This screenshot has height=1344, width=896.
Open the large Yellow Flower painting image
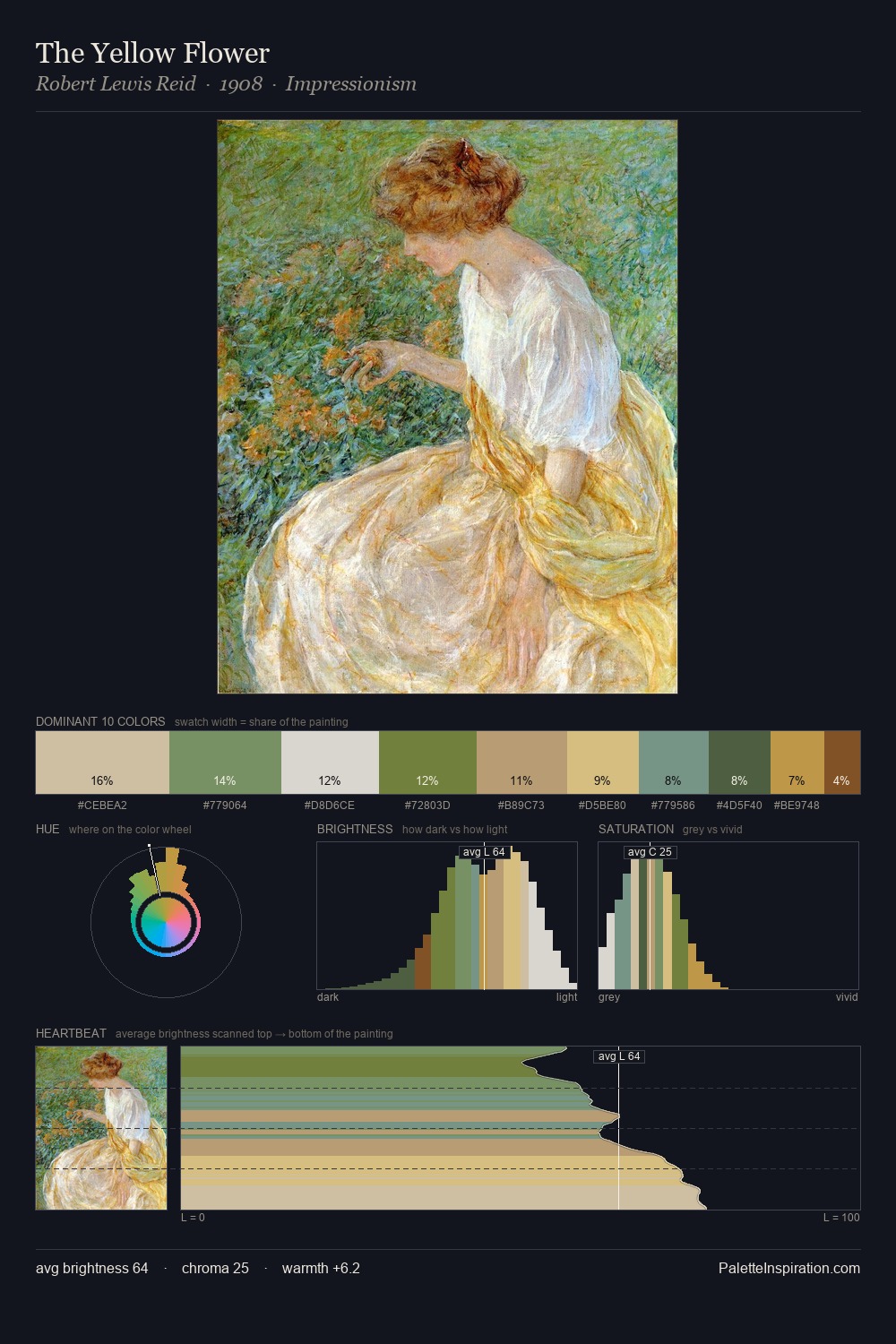coord(447,407)
